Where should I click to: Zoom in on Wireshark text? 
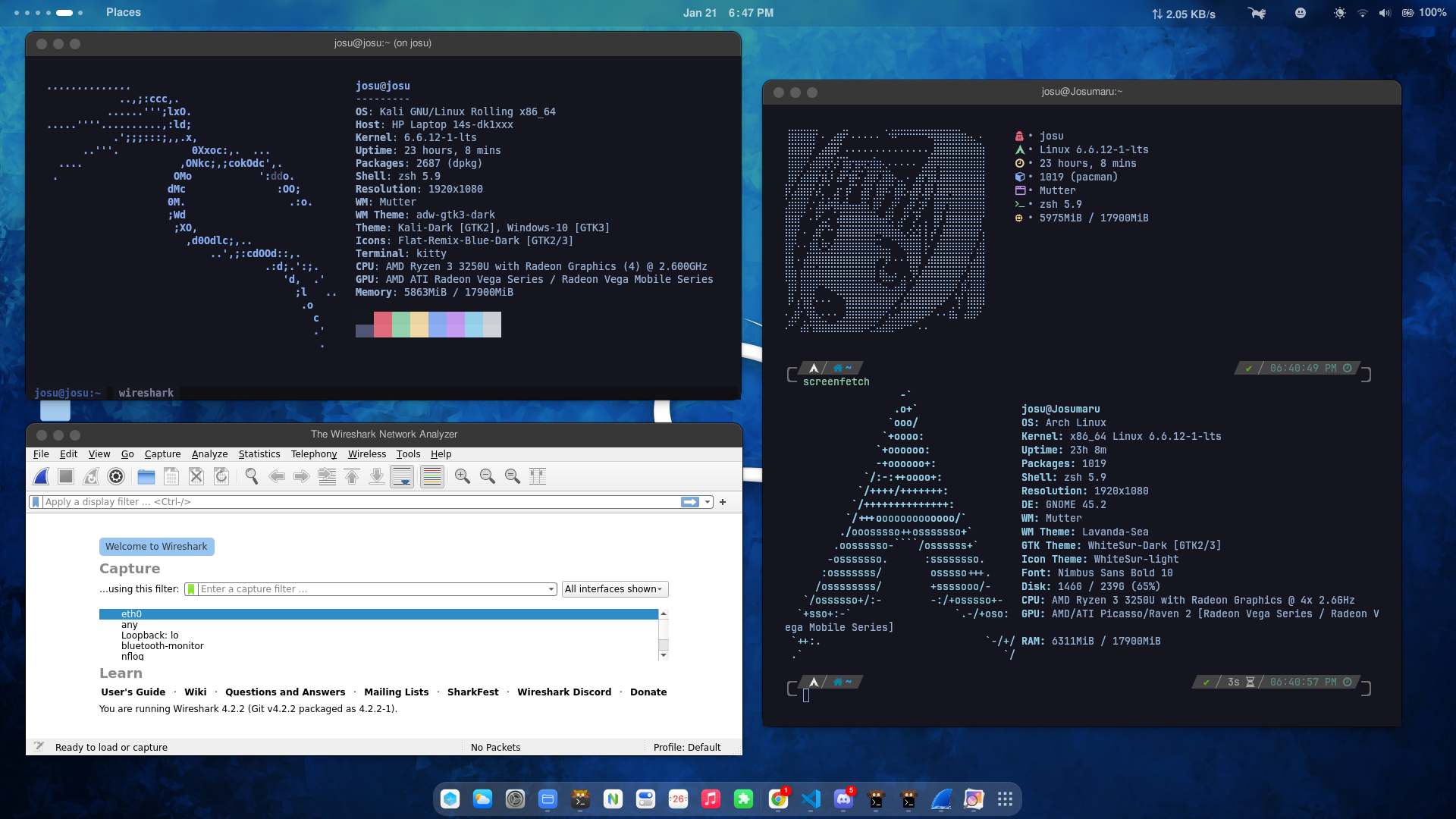pyautogui.click(x=463, y=476)
